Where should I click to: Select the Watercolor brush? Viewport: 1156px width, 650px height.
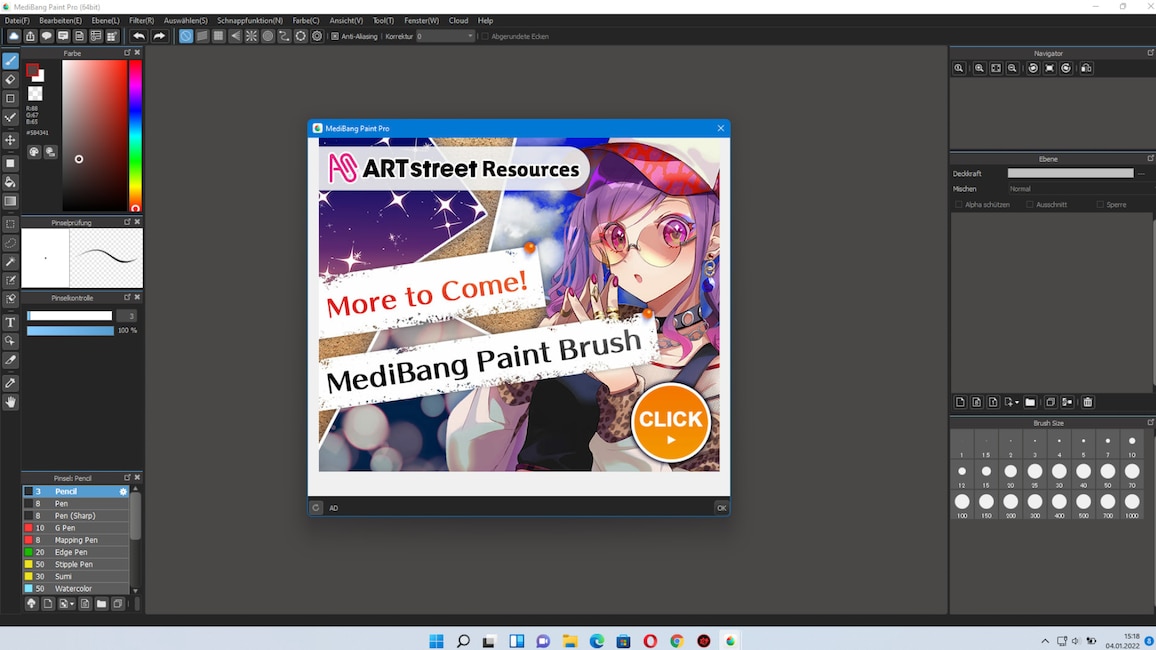pyautogui.click(x=76, y=589)
